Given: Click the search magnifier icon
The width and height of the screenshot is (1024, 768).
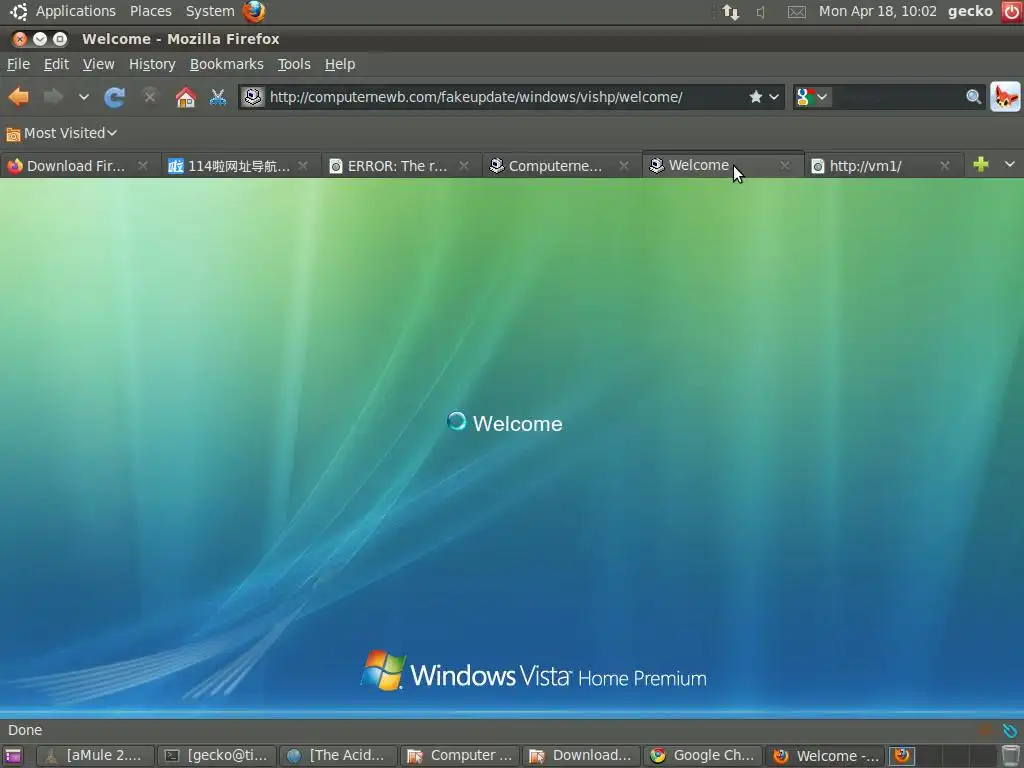Looking at the screenshot, I should click(973, 97).
